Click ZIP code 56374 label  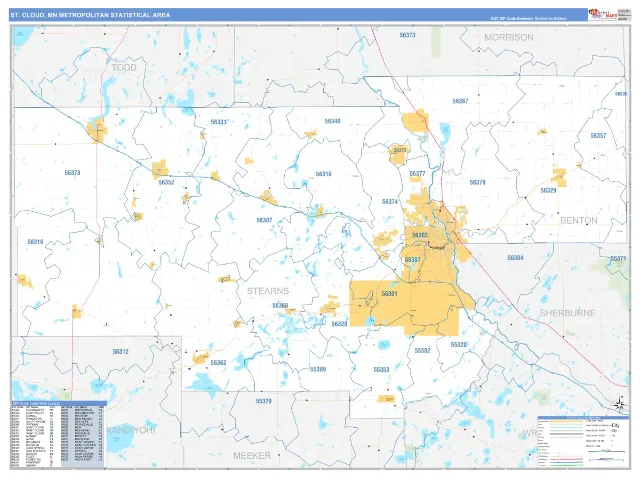(x=390, y=202)
